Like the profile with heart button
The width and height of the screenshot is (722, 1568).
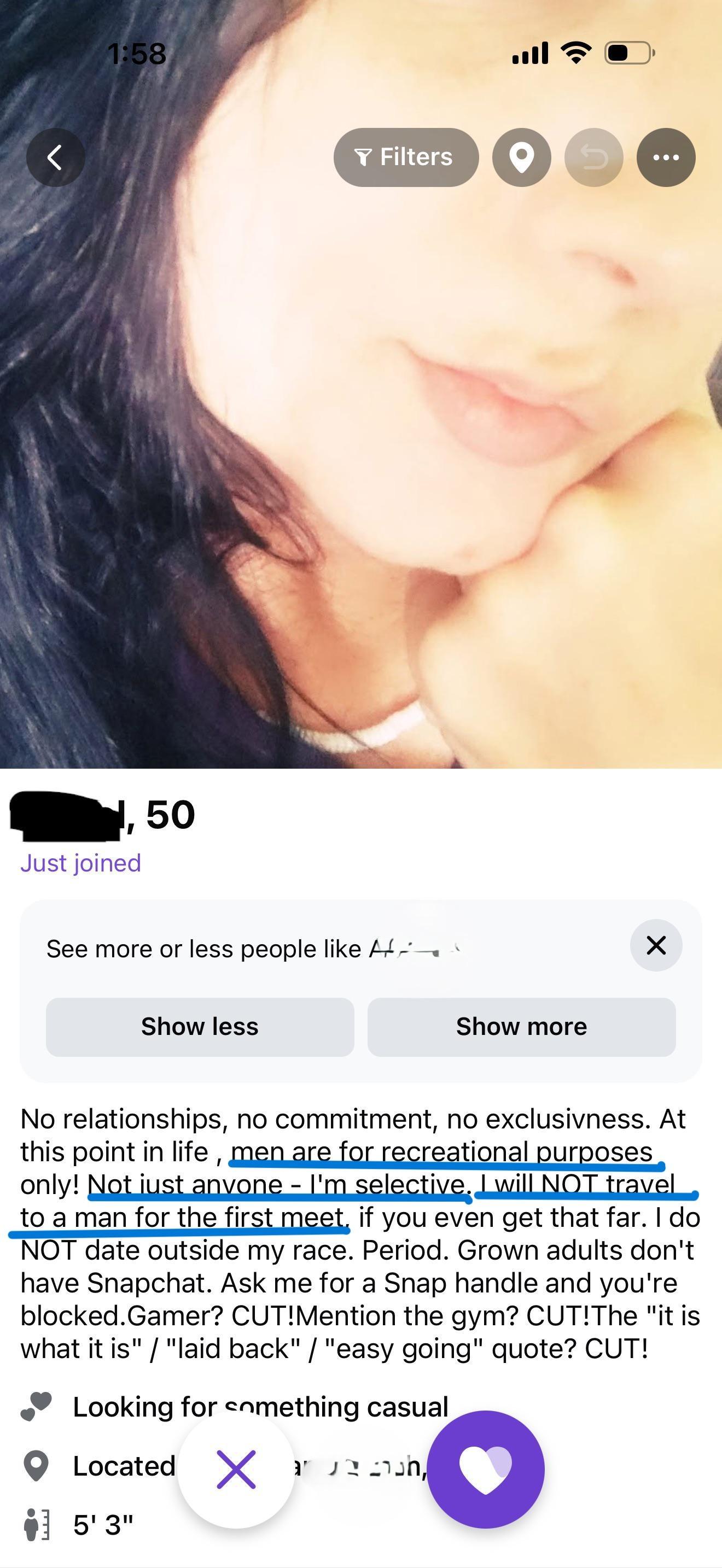click(486, 1470)
